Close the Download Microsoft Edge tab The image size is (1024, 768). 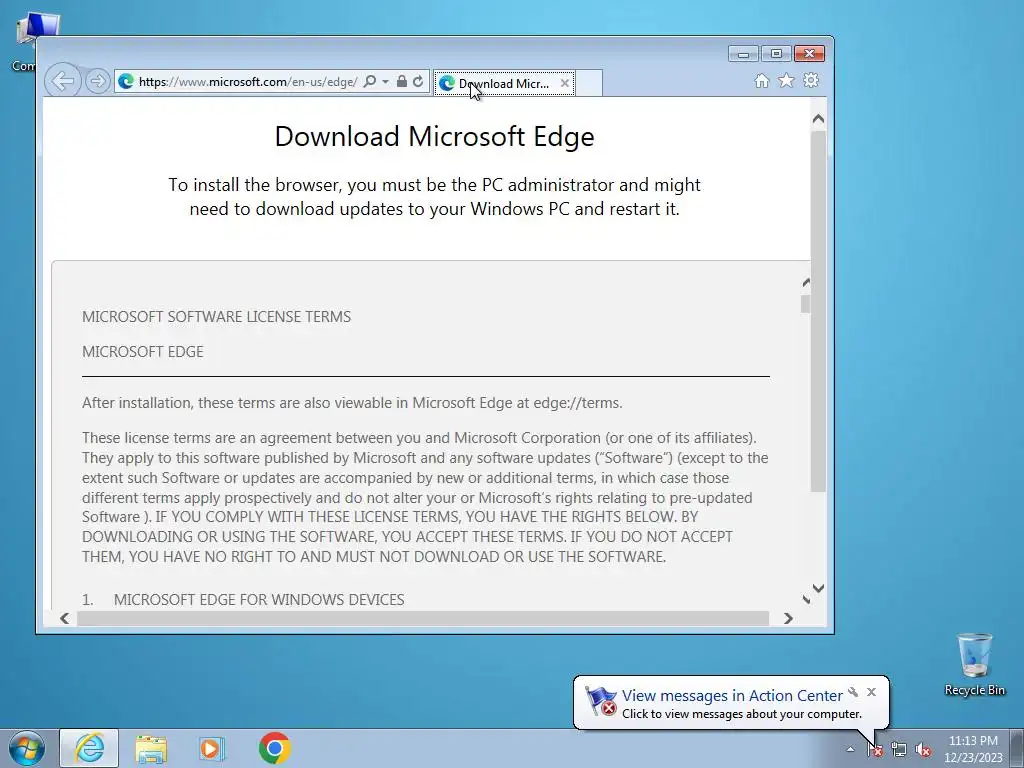(565, 84)
